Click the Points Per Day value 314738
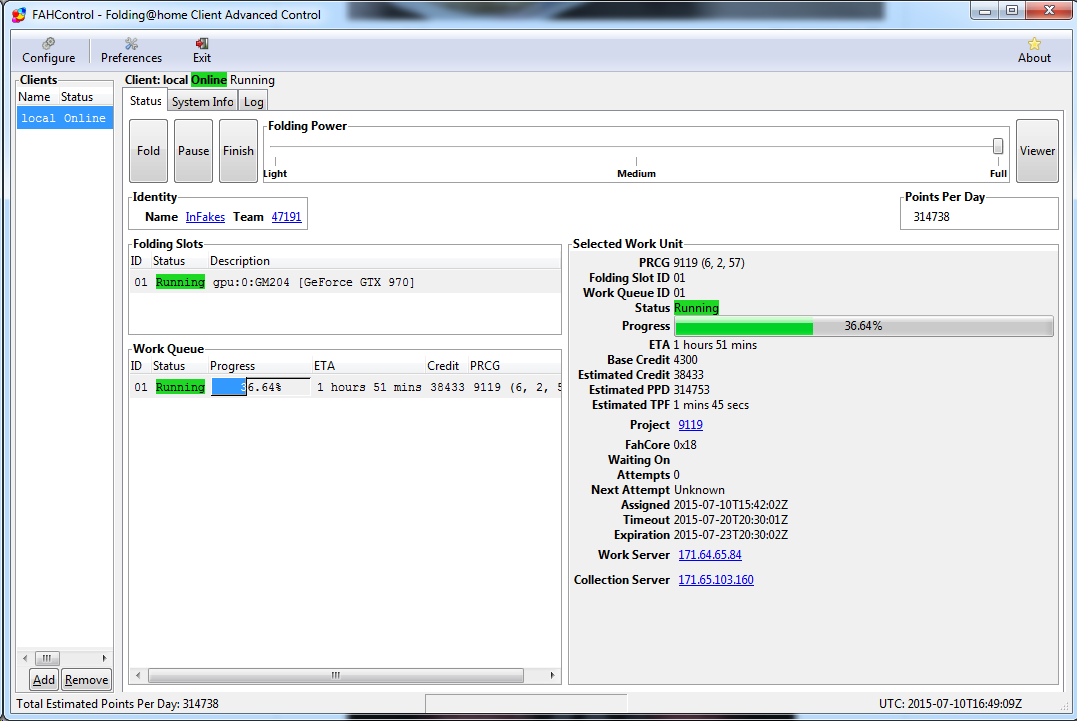 (931, 217)
